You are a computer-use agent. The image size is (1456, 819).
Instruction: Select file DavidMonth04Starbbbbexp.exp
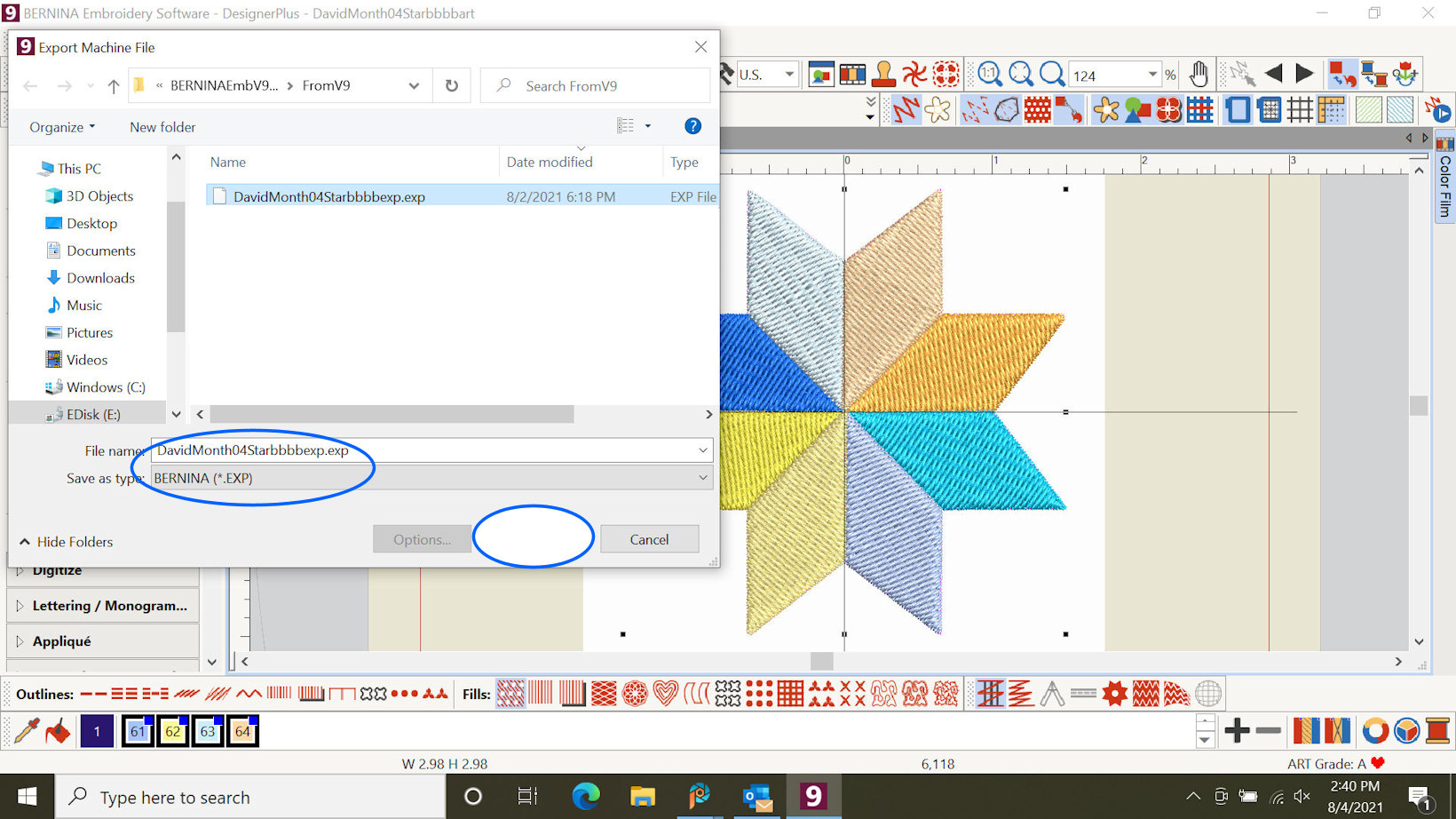462,196
